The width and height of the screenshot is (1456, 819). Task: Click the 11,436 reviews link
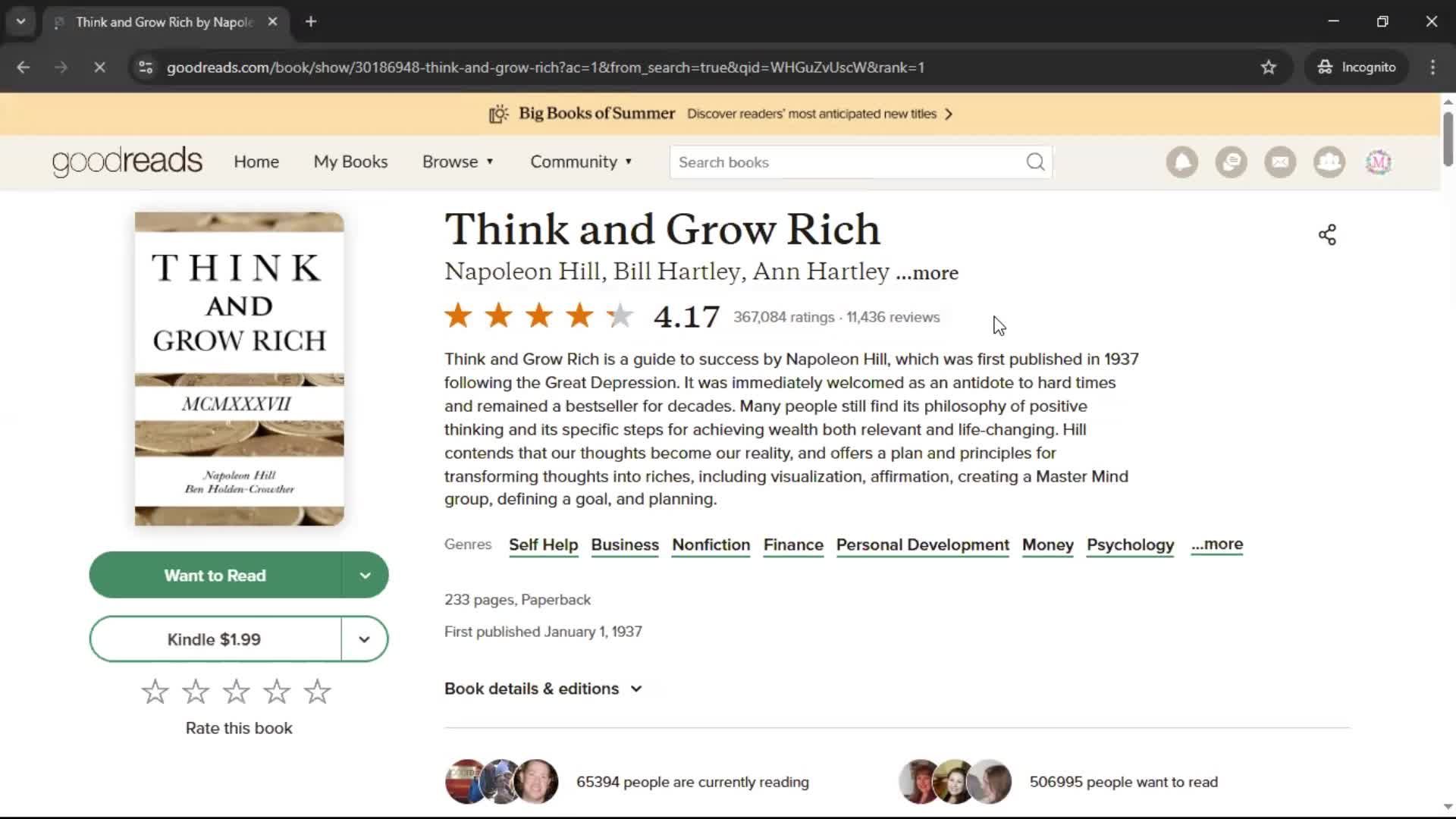[x=893, y=317]
